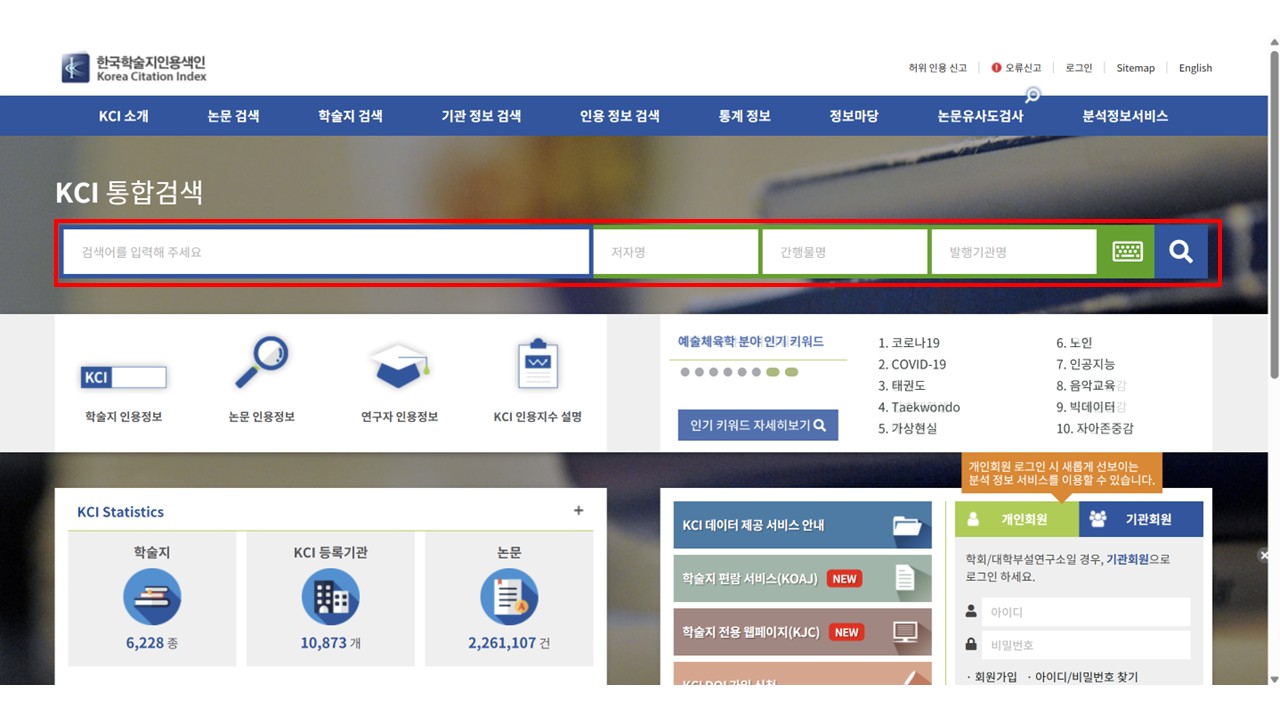Open 학술지 인용정보 icon
1280x720 pixels.
tap(124, 377)
